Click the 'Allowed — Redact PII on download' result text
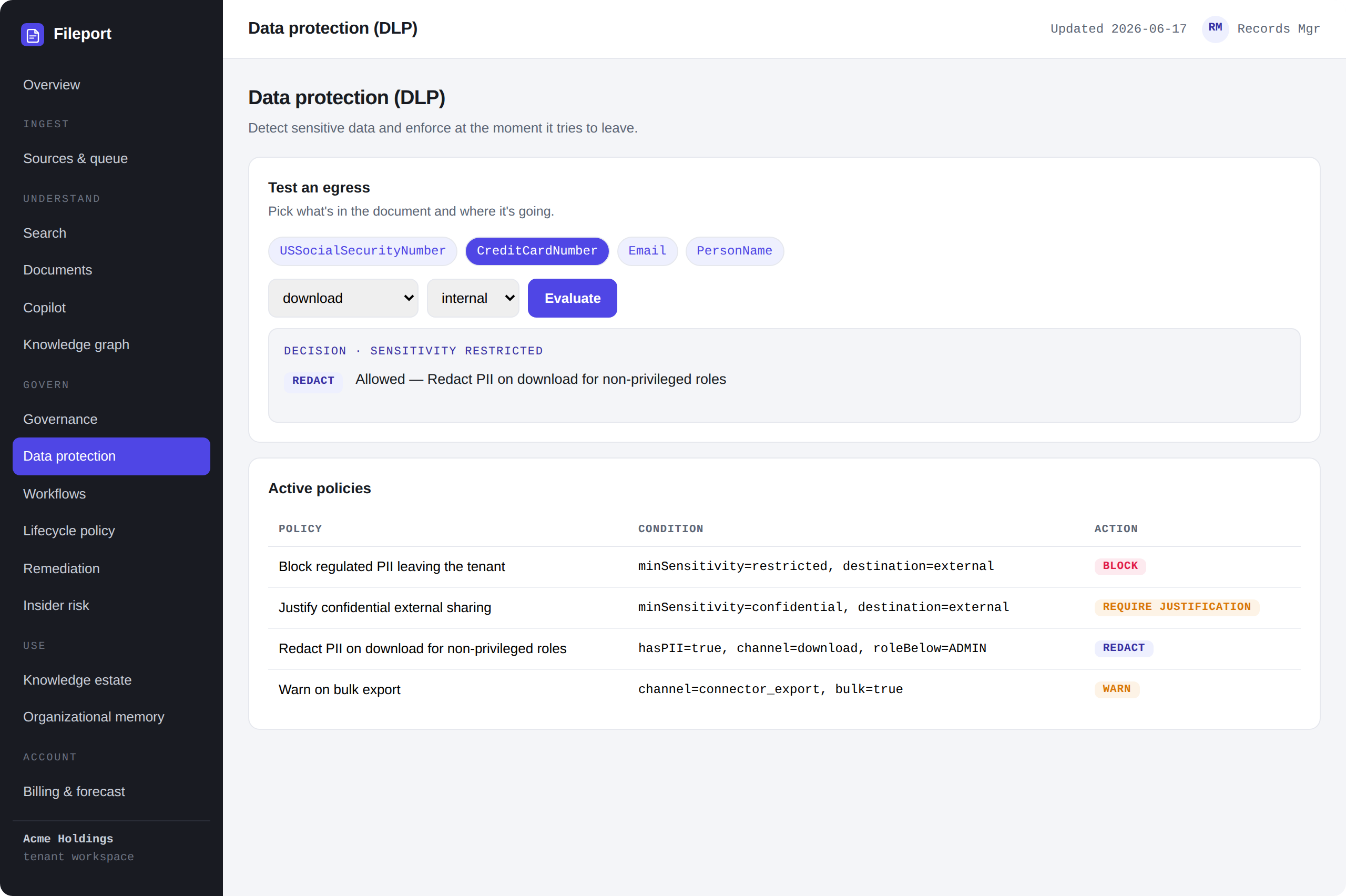 coord(541,380)
